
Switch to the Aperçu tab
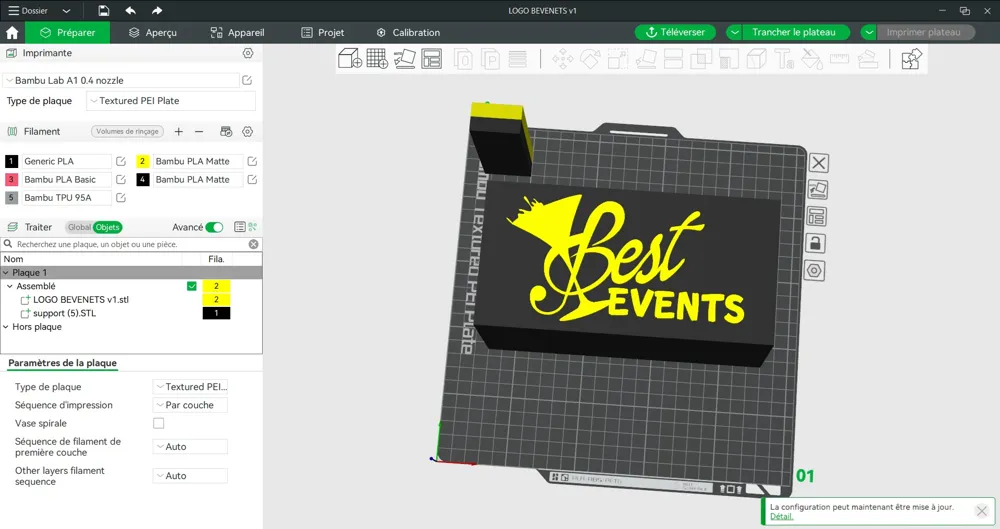152,33
